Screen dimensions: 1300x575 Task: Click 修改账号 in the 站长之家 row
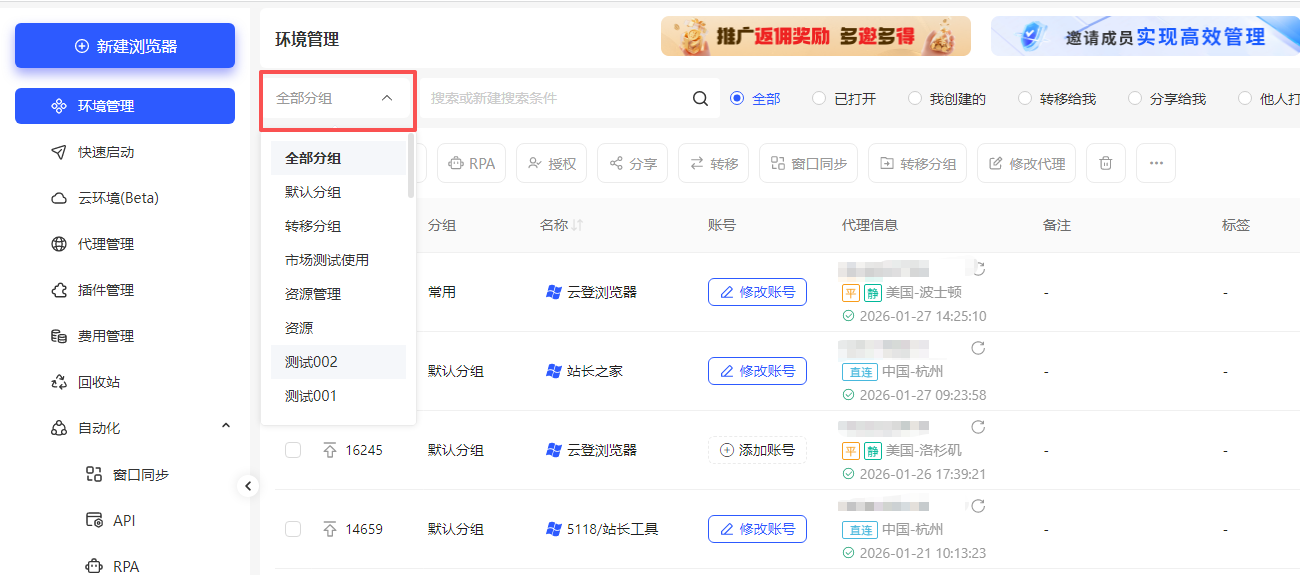[x=757, y=371]
